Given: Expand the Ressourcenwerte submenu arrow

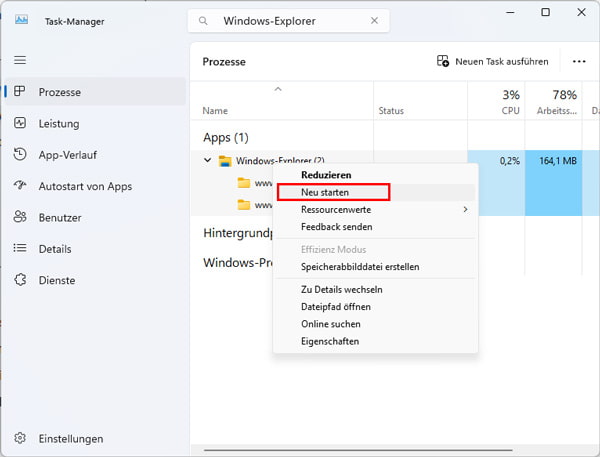Looking at the screenshot, I should (x=465, y=209).
